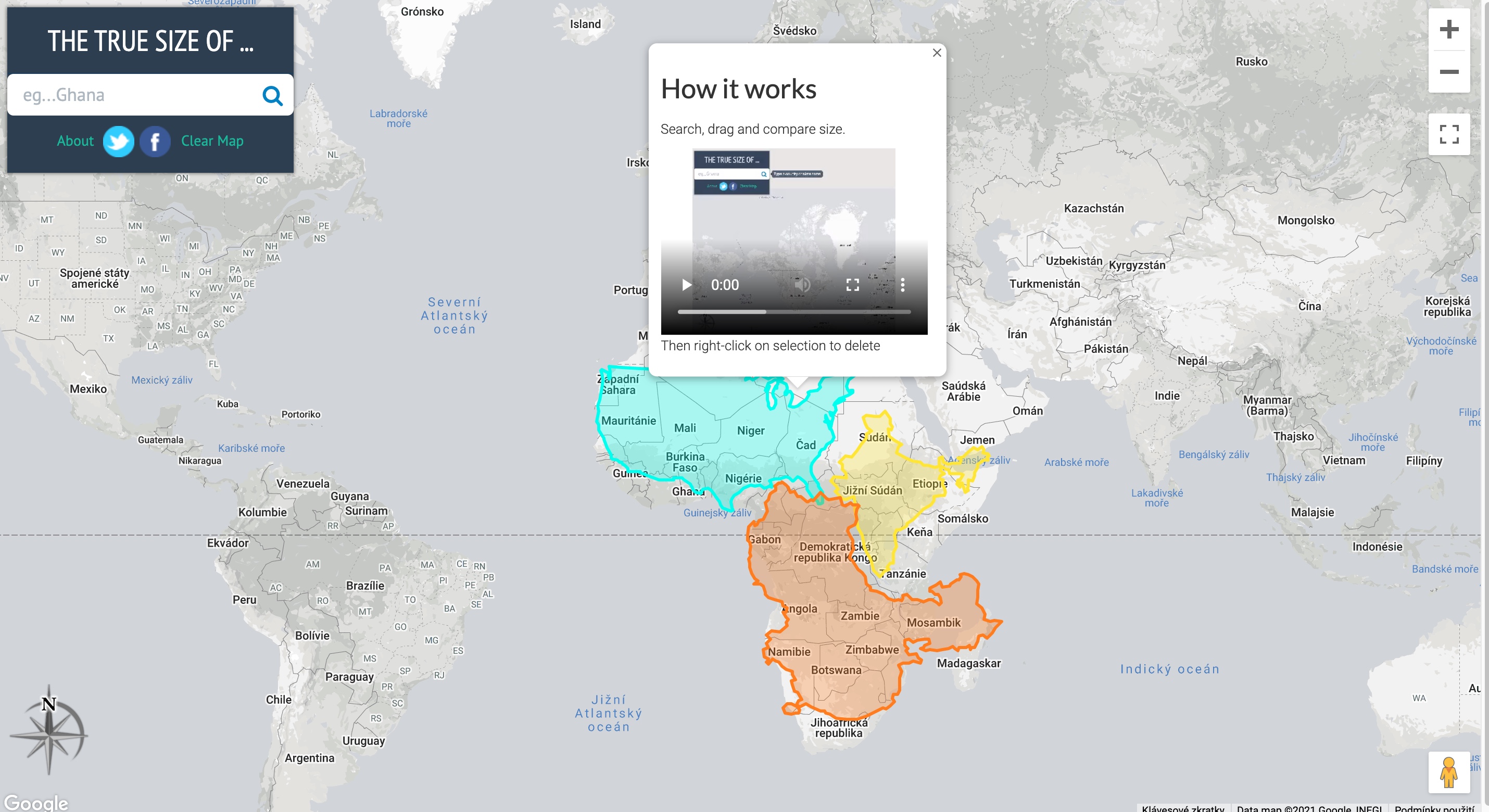Image resolution: width=1489 pixels, height=812 pixels.
Task: Click the compass rose icon
Action: pos(49,730)
